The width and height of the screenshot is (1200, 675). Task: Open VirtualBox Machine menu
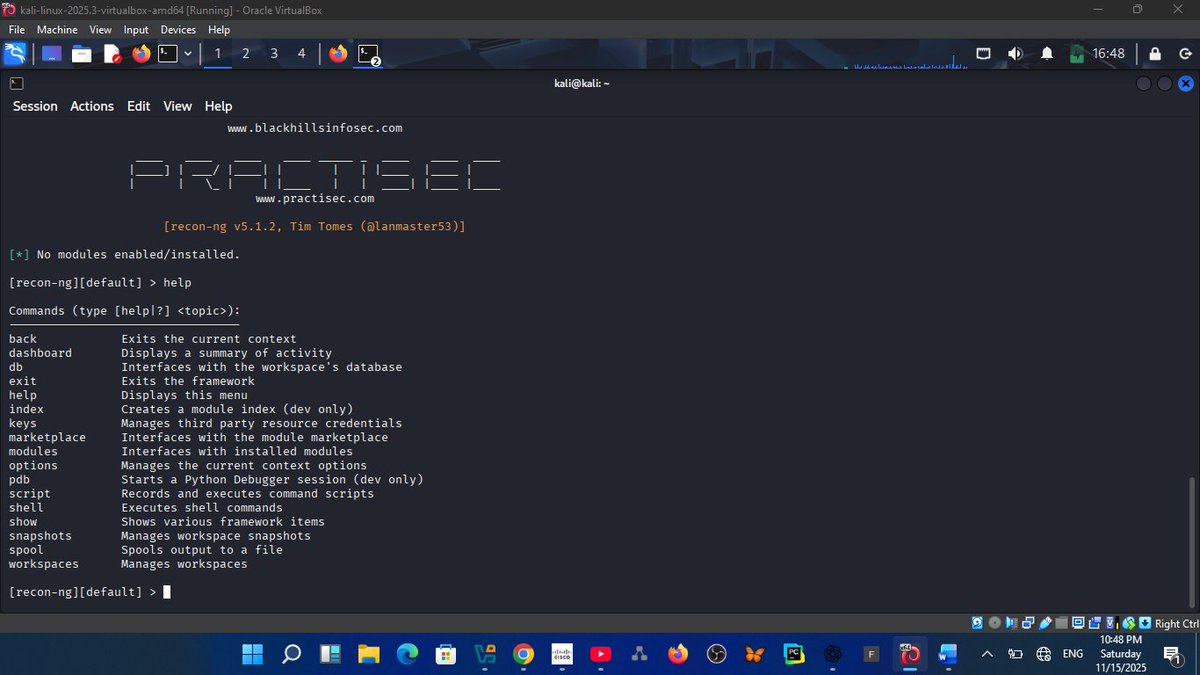[57, 30]
